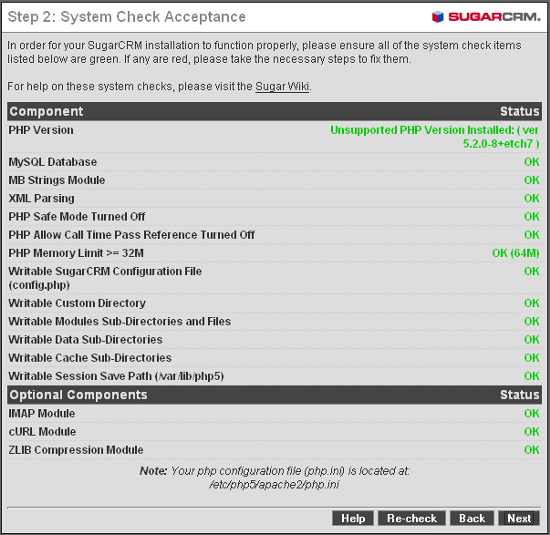Click the Re-check button
Screen dimensions: 550x535
[x=412, y=518]
